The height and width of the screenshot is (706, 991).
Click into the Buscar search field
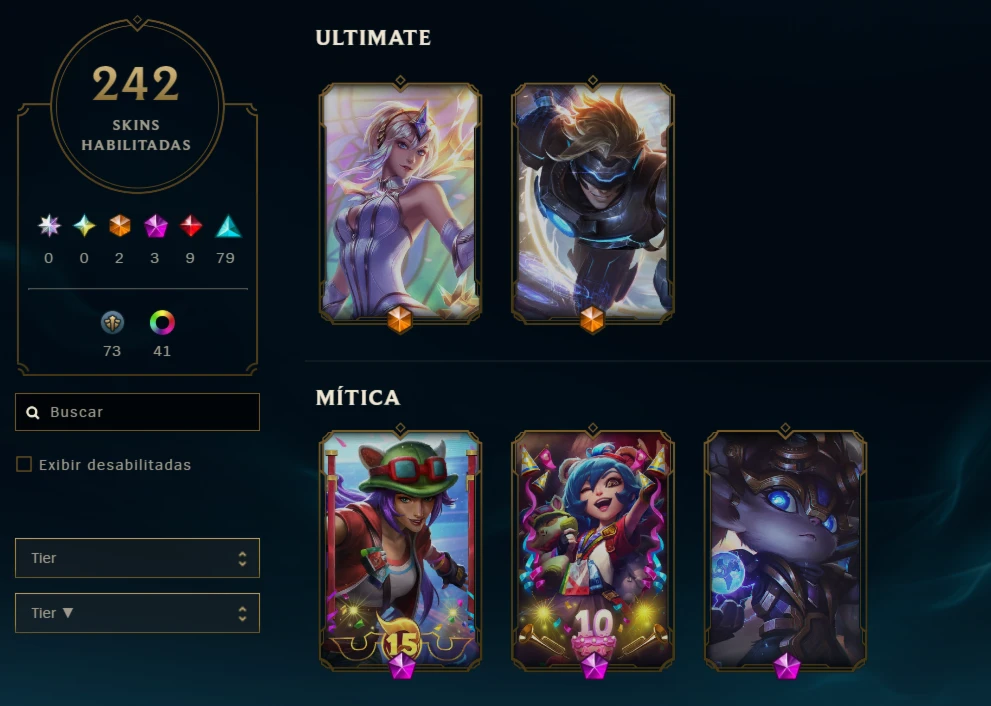point(137,412)
